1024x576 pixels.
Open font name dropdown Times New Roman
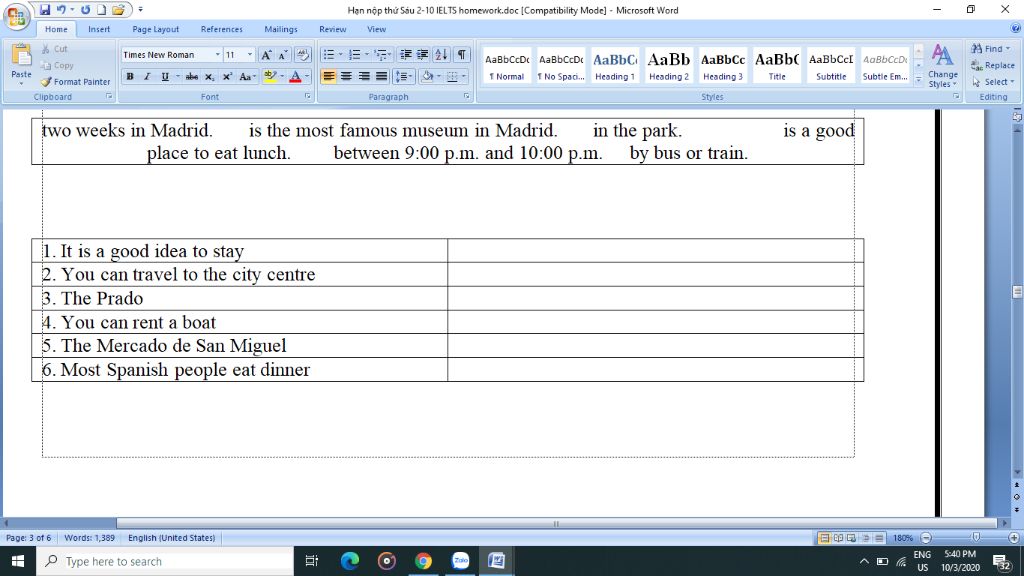(x=217, y=55)
